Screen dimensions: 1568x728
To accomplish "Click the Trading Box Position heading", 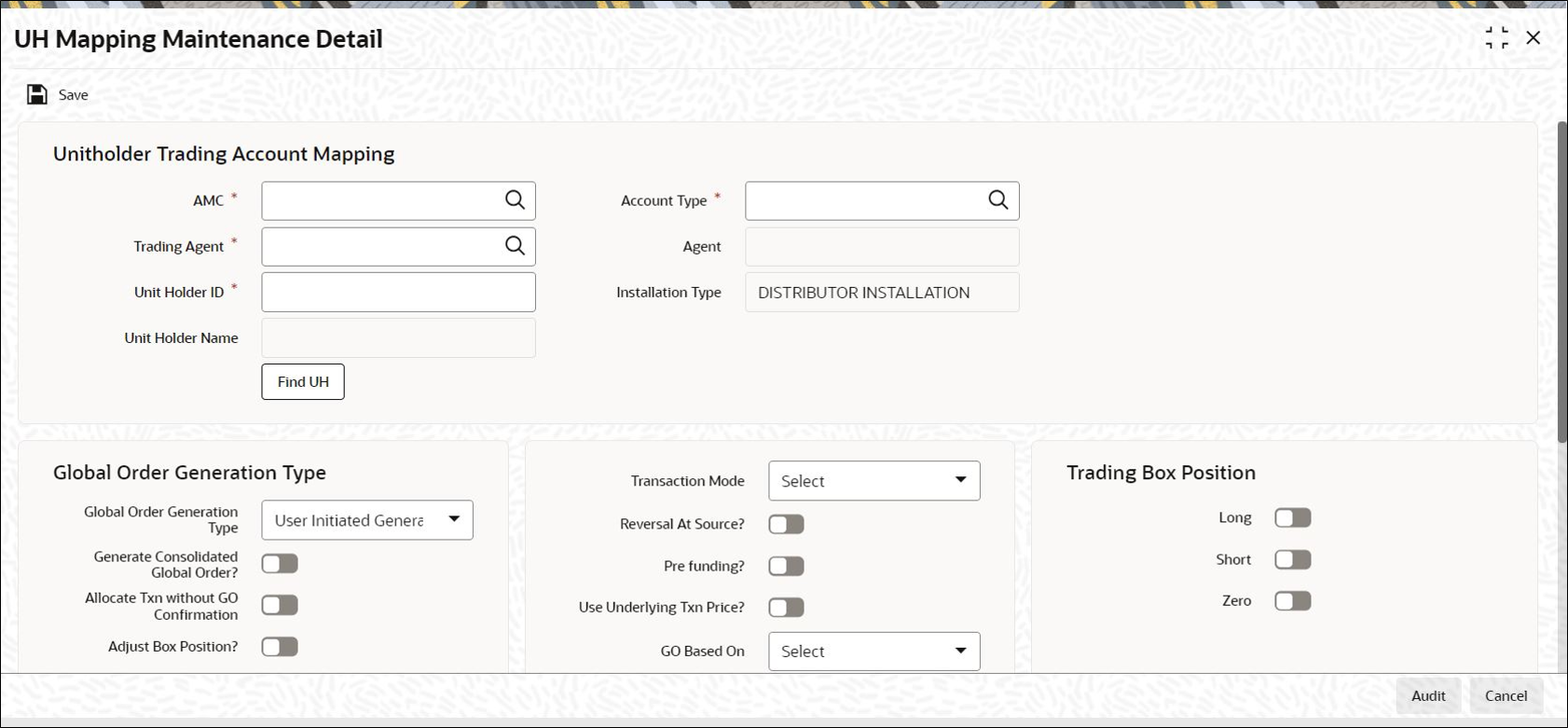I will [1161, 473].
